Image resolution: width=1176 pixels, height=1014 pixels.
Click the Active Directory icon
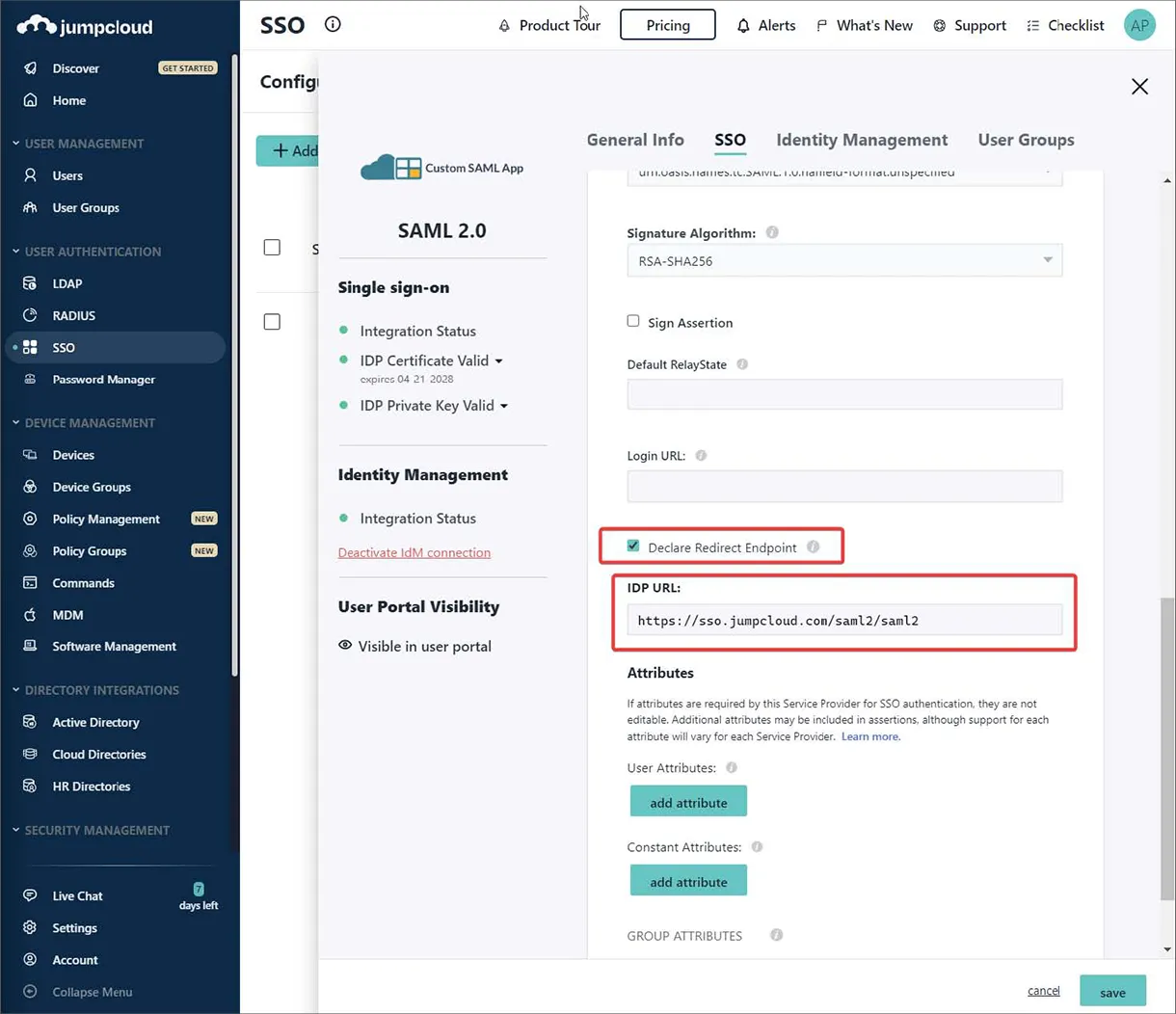click(31, 722)
